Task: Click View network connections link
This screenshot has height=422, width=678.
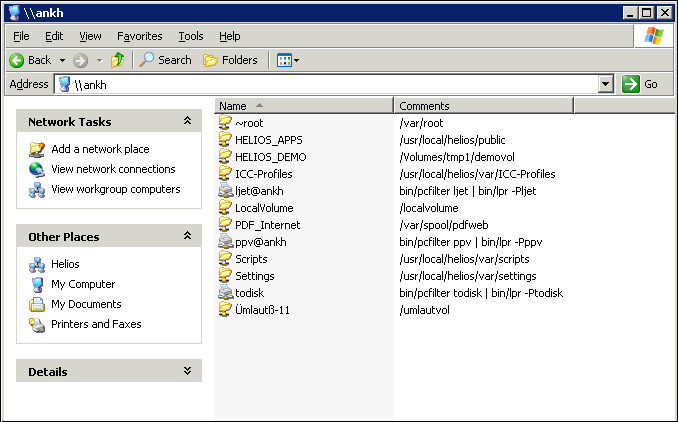Action: pyautogui.click(x=113, y=169)
